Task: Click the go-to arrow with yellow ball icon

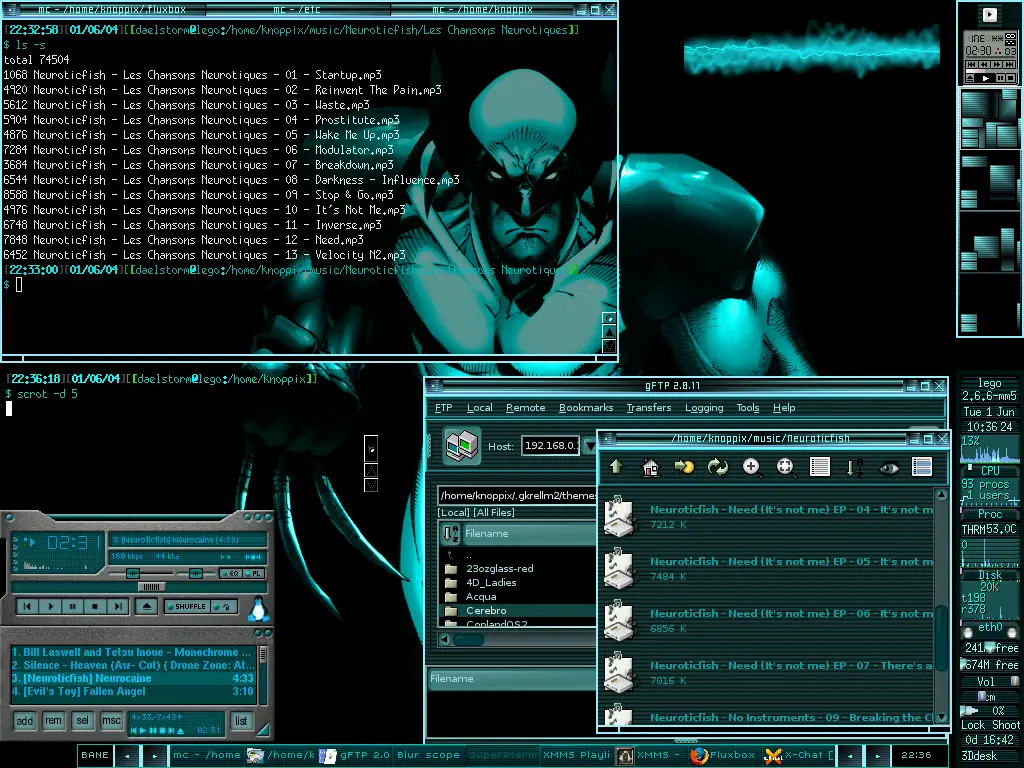Action: coord(684,466)
